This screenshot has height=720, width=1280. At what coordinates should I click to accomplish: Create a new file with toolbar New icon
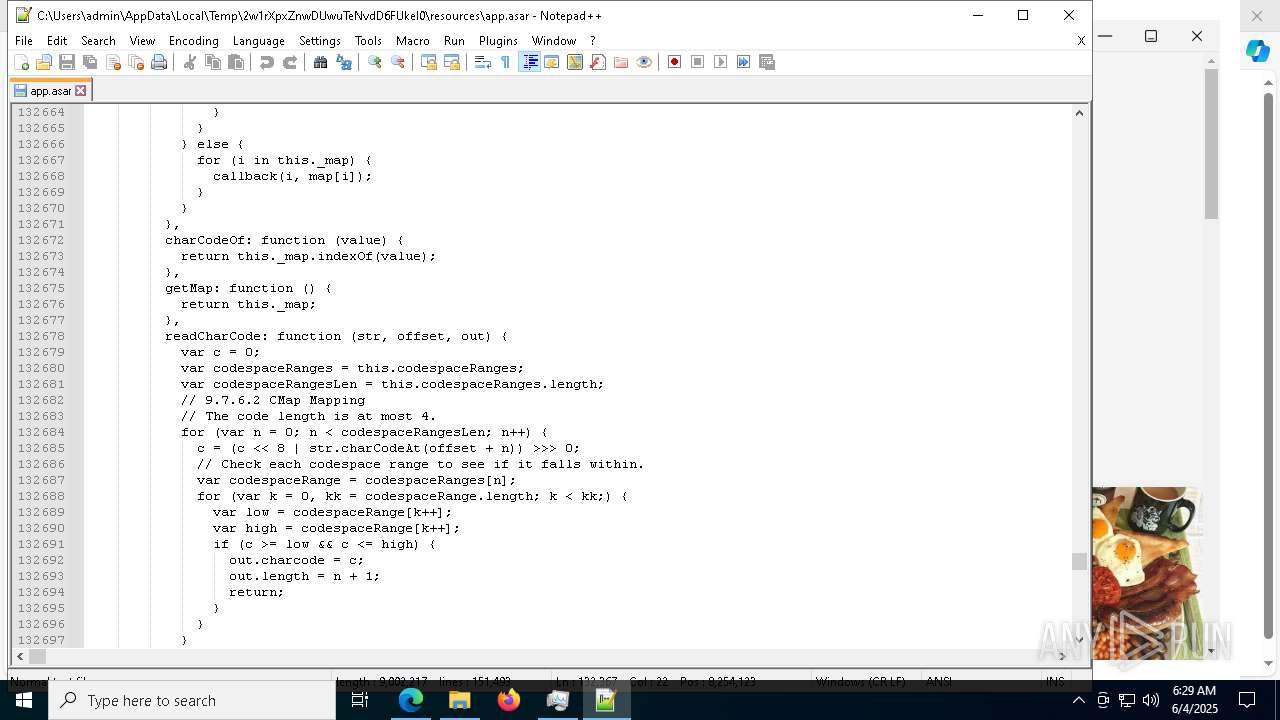(21, 62)
